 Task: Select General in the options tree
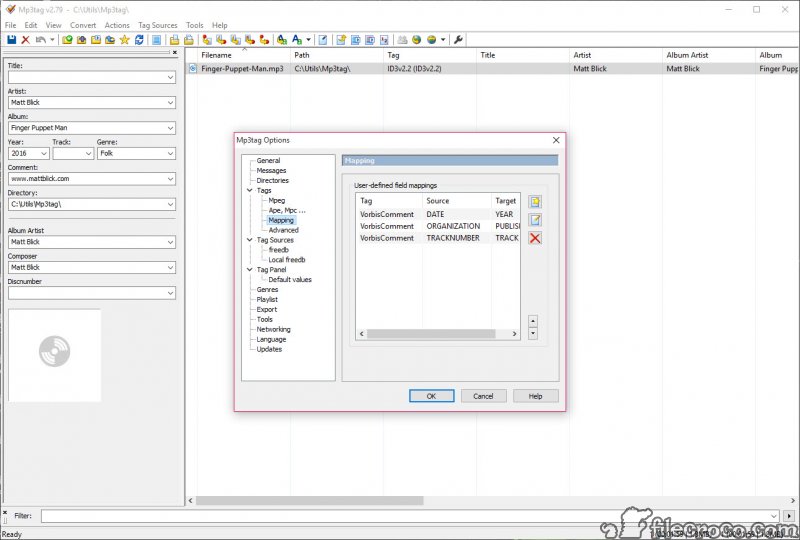coord(268,160)
